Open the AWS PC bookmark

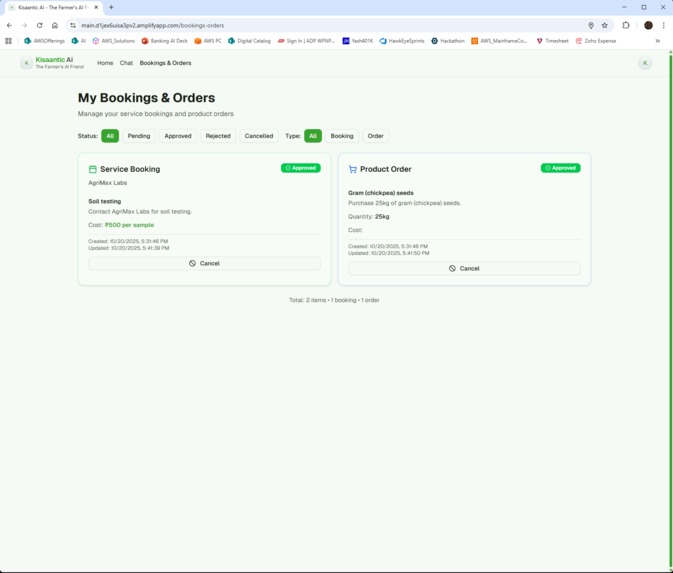pos(208,41)
